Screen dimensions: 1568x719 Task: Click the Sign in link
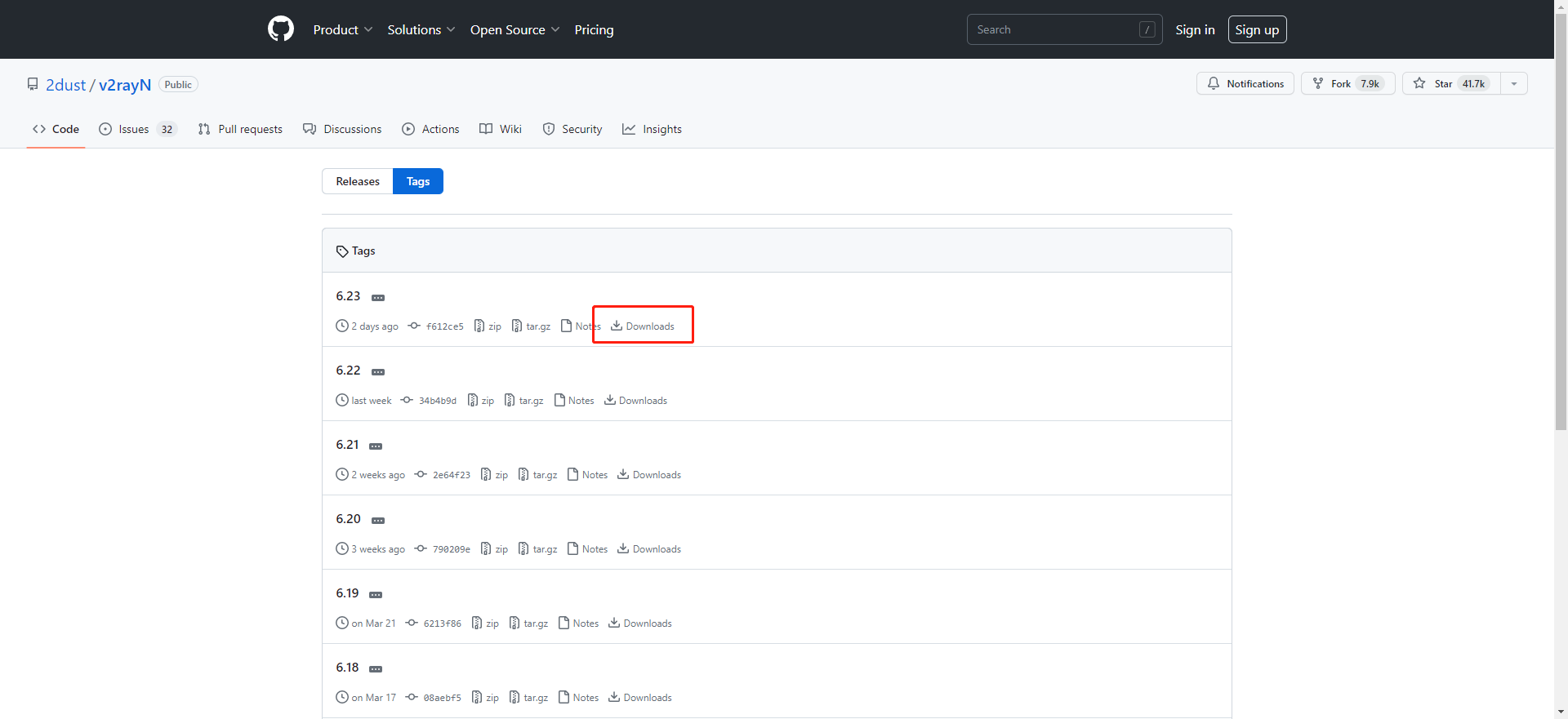click(x=1195, y=29)
